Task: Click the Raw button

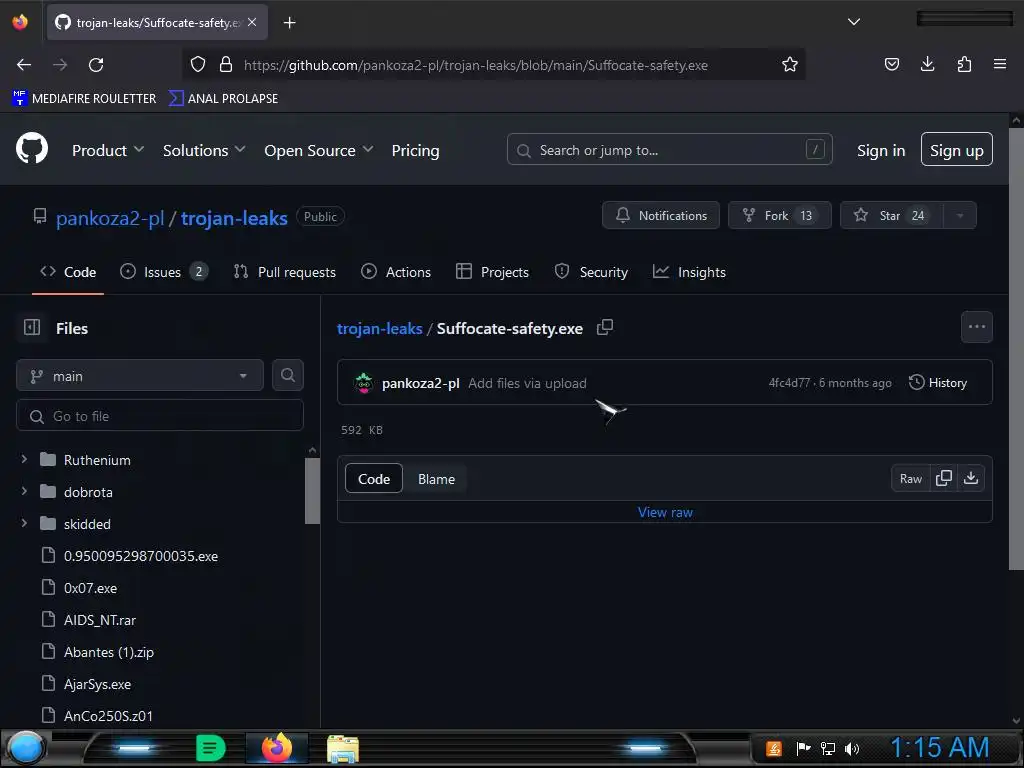Action: tap(910, 479)
